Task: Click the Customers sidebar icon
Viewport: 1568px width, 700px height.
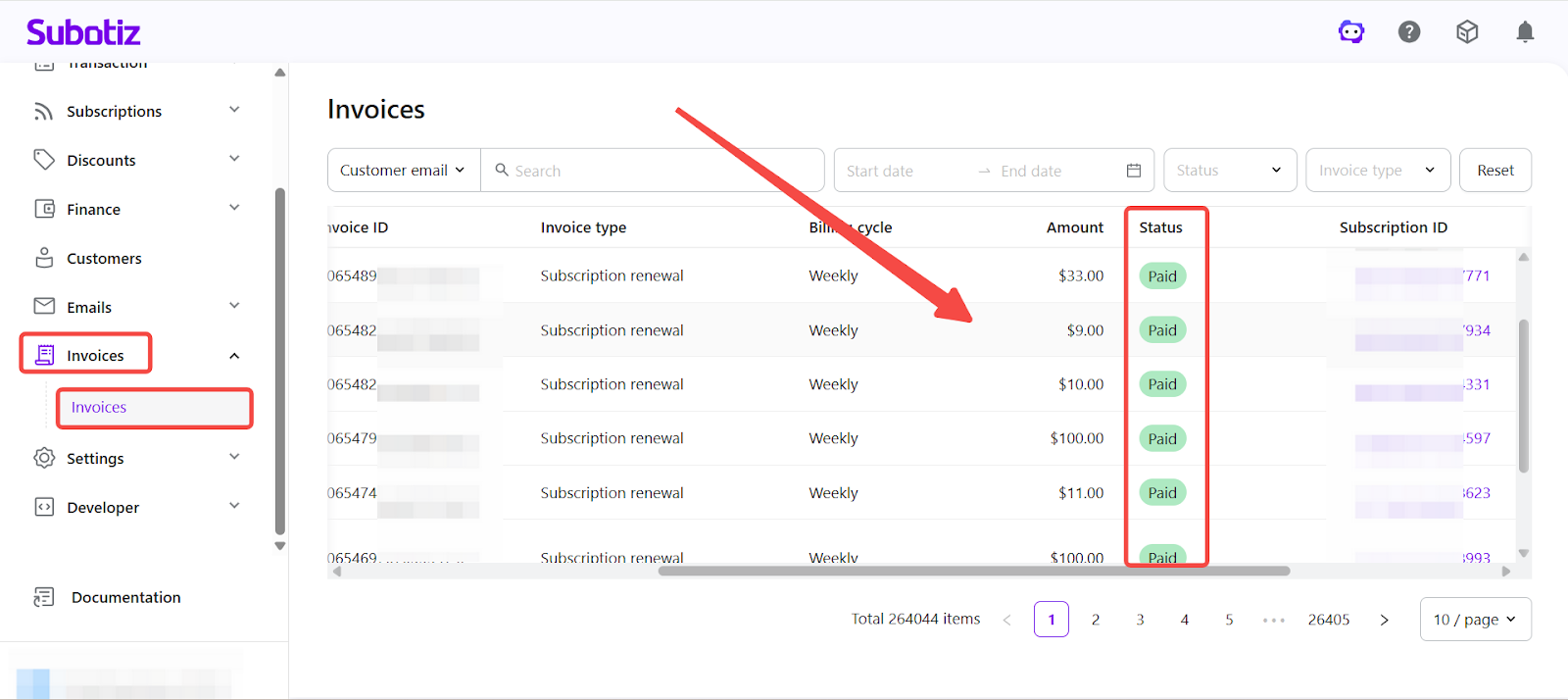Action: (x=44, y=258)
